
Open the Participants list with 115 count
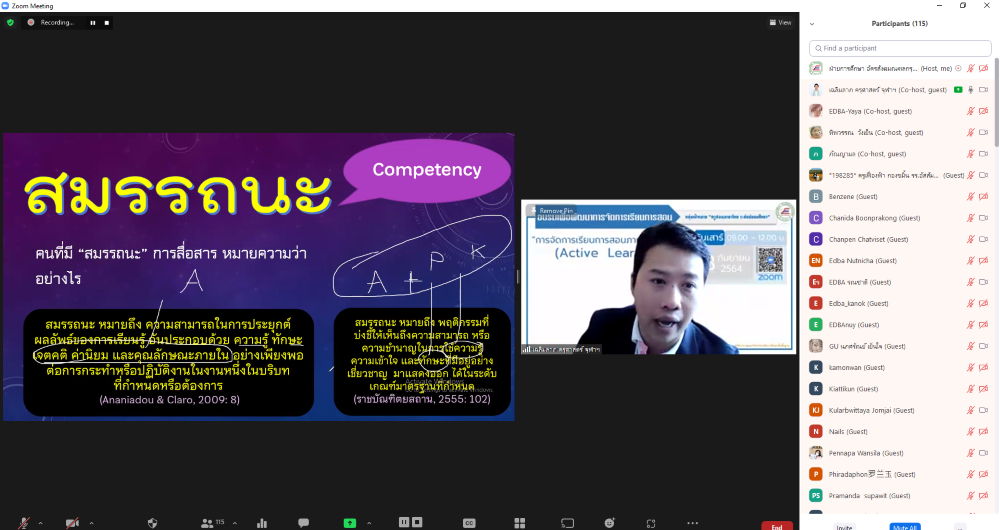(x=212, y=523)
